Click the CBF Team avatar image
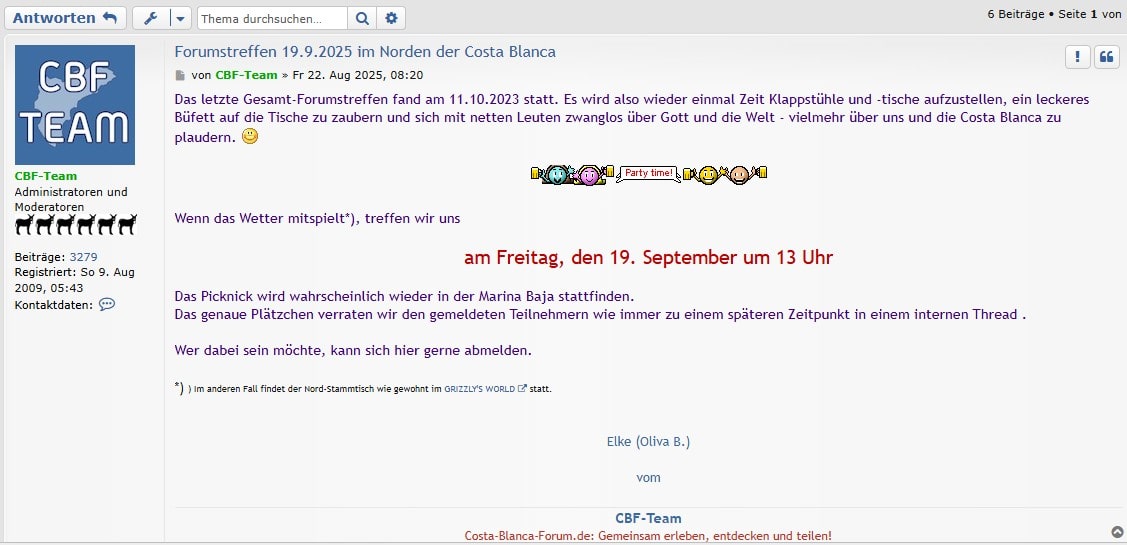The height and width of the screenshot is (545, 1127). (75, 105)
